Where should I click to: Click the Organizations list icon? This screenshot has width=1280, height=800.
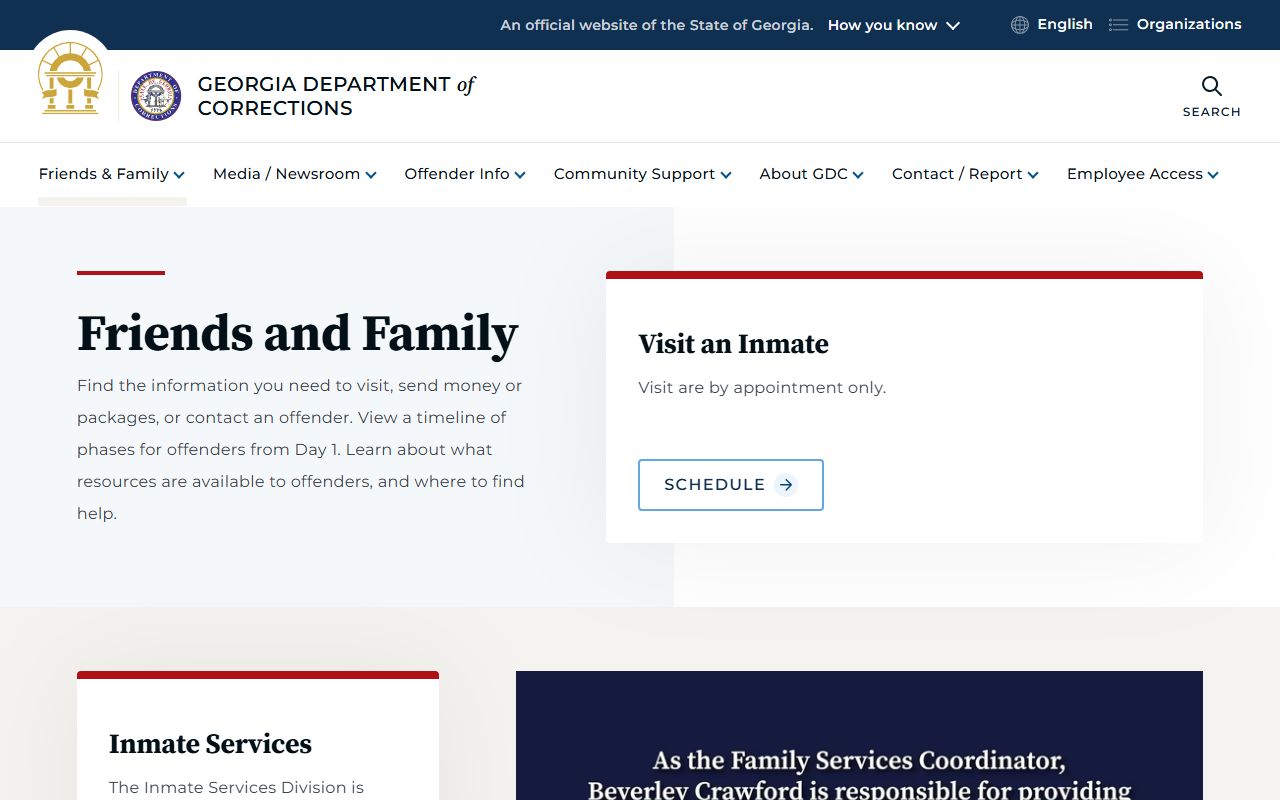click(x=1118, y=25)
